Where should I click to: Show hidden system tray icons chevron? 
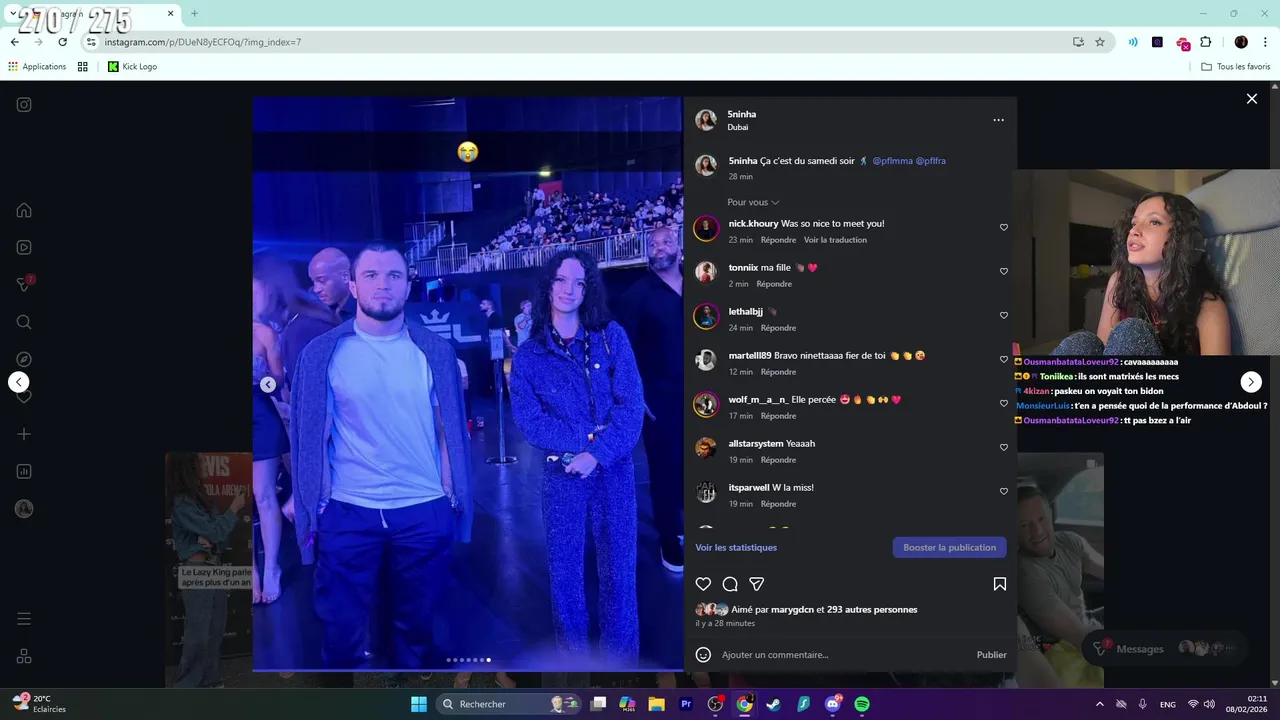[x=1099, y=704]
